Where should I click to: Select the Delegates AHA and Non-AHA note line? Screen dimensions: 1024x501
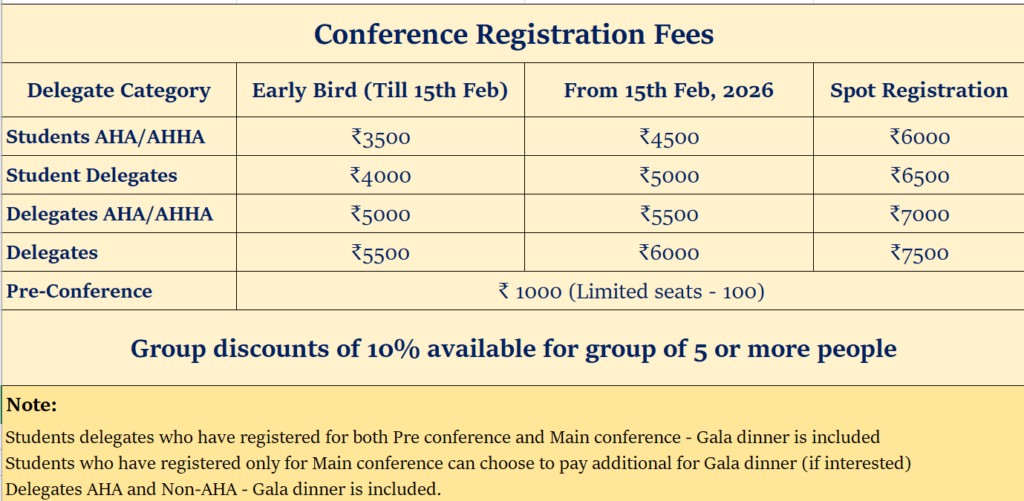click(223, 489)
